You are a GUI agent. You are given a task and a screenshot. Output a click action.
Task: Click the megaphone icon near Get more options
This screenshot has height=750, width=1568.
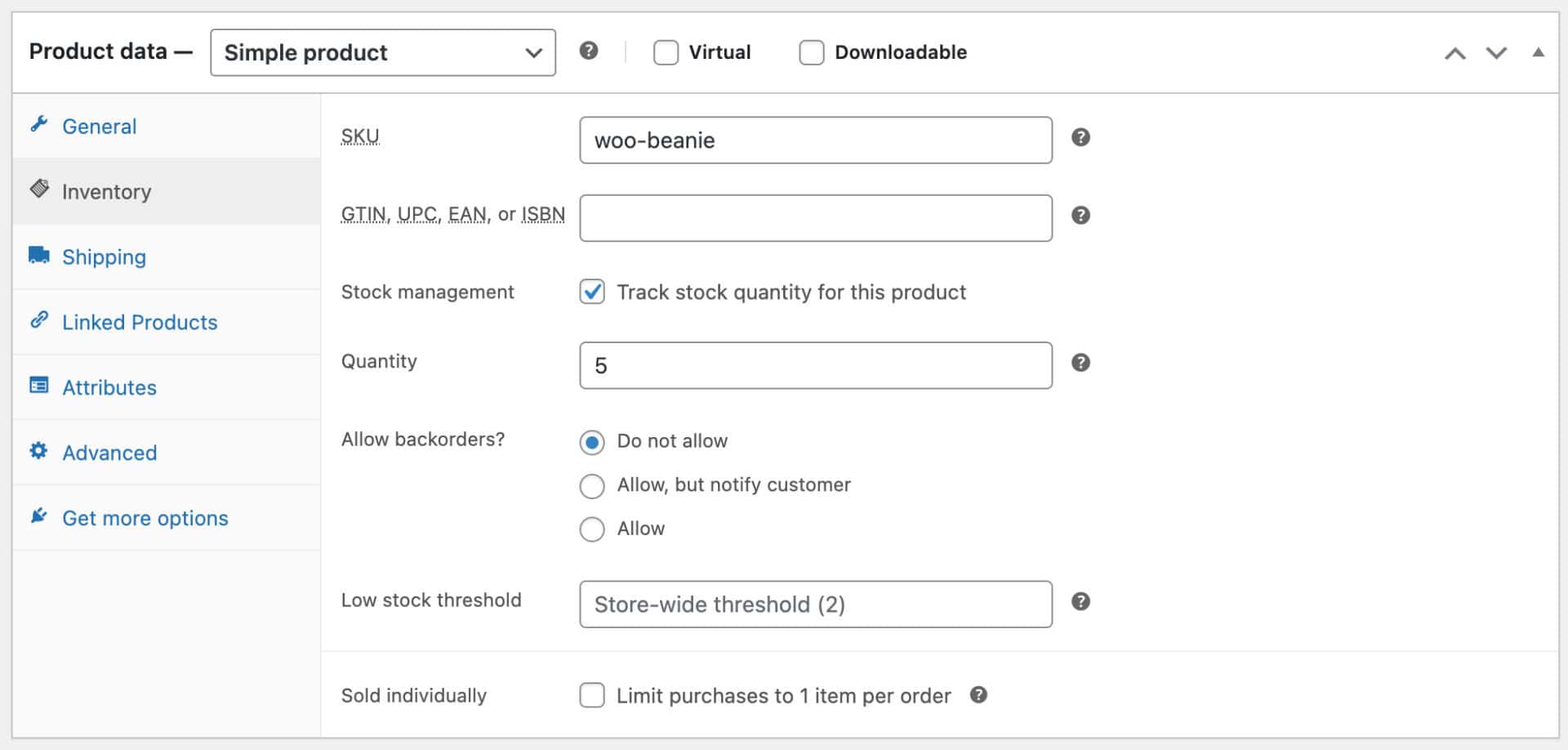pos(39,516)
